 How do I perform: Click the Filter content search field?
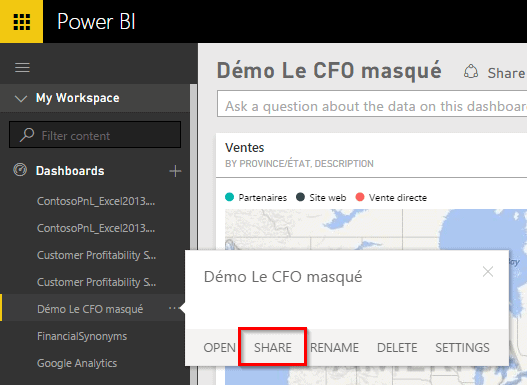95,135
